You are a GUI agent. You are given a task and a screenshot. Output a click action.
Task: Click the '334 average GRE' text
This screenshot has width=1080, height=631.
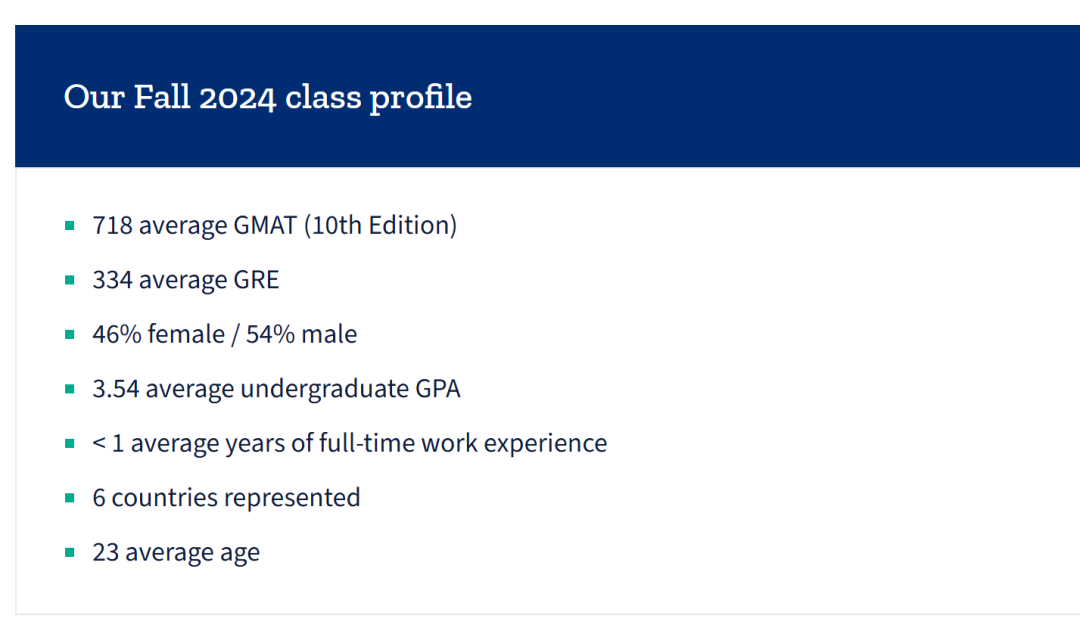point(185,280)
